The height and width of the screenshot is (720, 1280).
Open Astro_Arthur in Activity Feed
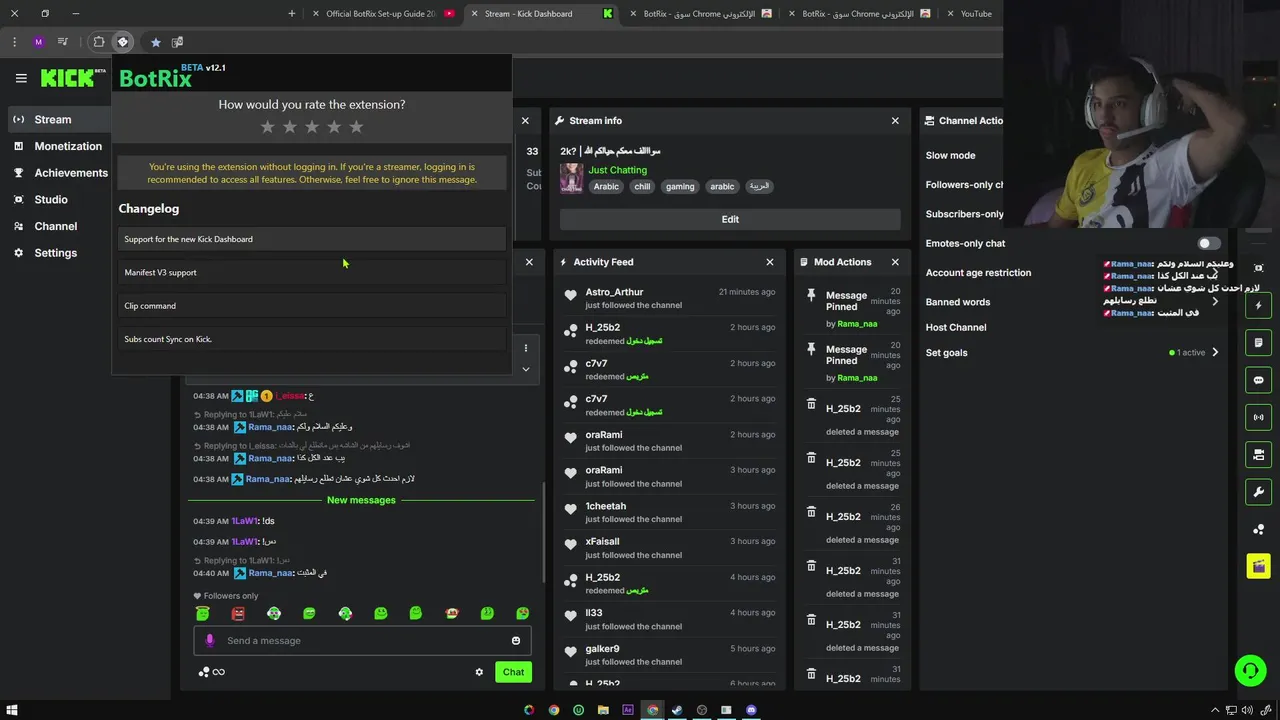614,292
